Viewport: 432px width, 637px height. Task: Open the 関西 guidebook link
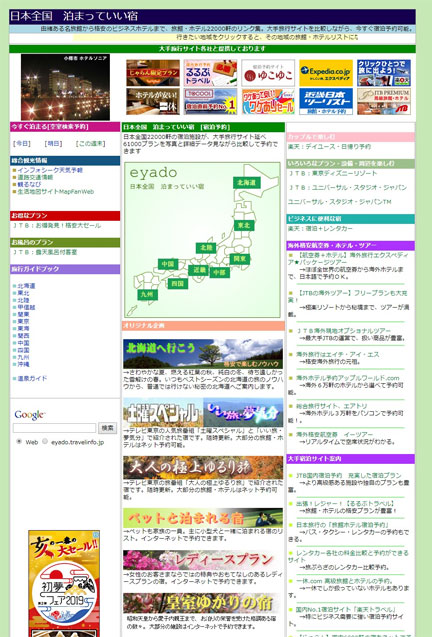point(23,336)
